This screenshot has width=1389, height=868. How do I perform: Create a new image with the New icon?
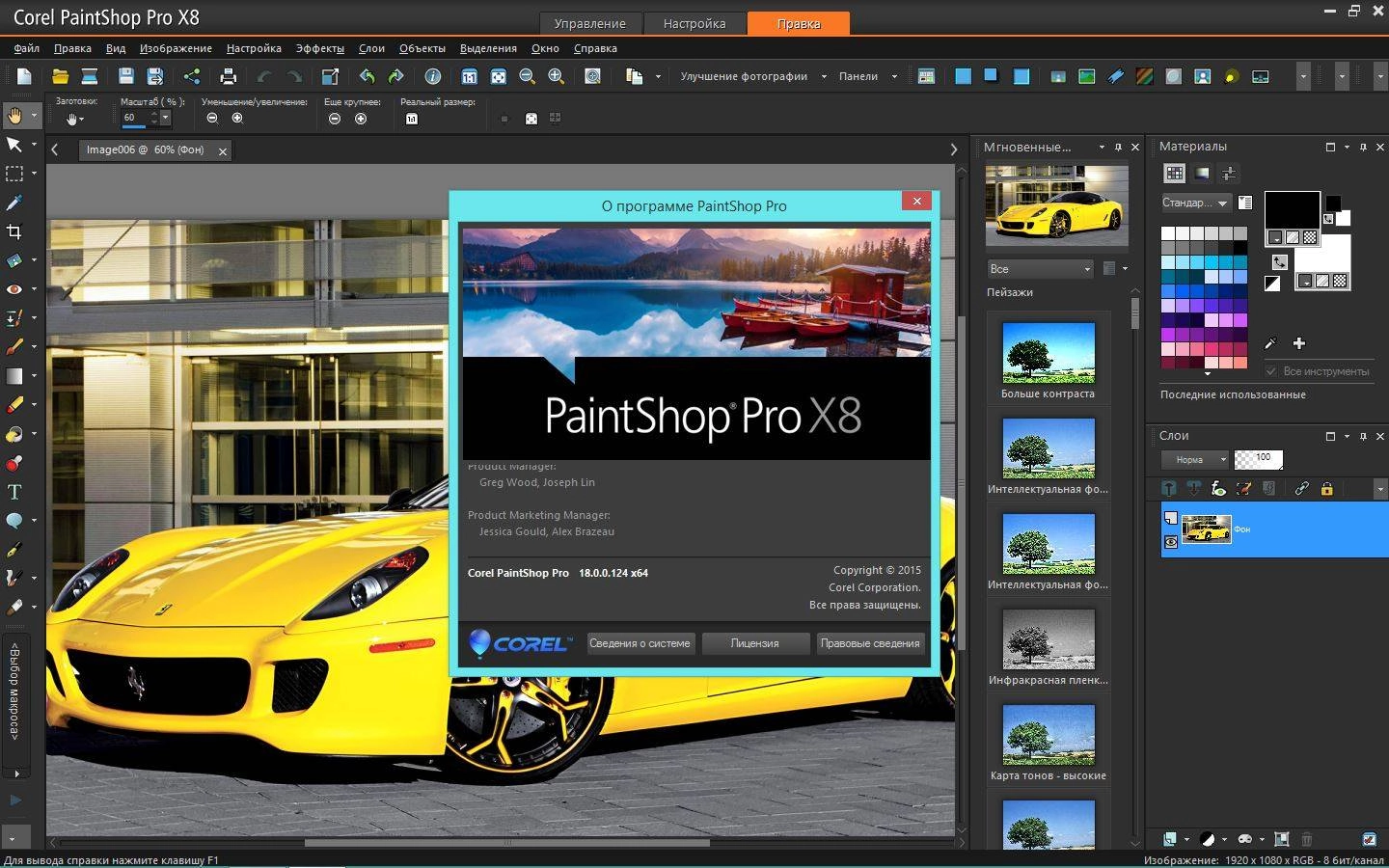click(25, 76)
